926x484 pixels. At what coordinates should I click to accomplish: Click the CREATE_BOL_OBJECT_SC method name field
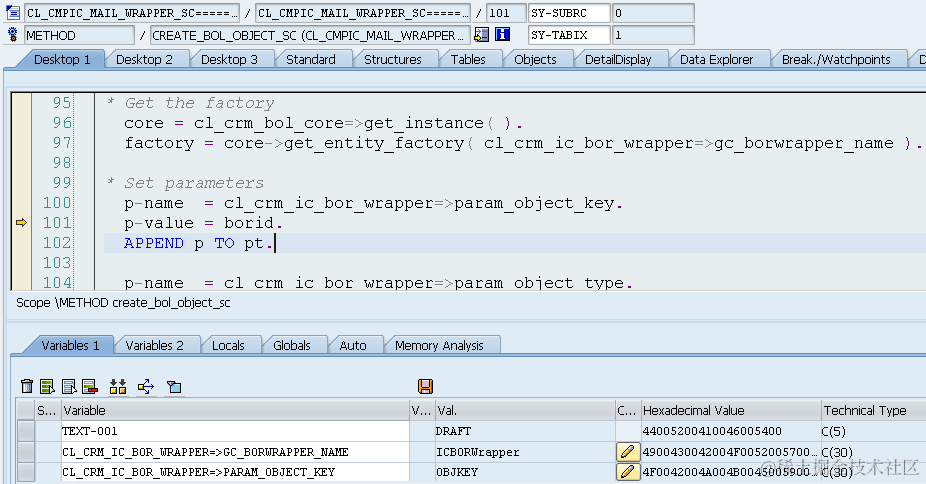(310, 35)
